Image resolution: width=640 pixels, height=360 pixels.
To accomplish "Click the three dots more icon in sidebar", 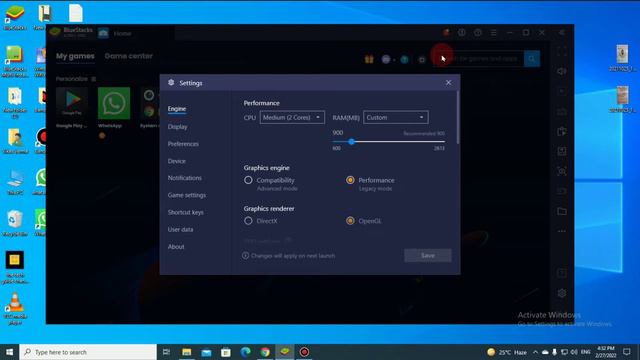I will click(562, 231).
